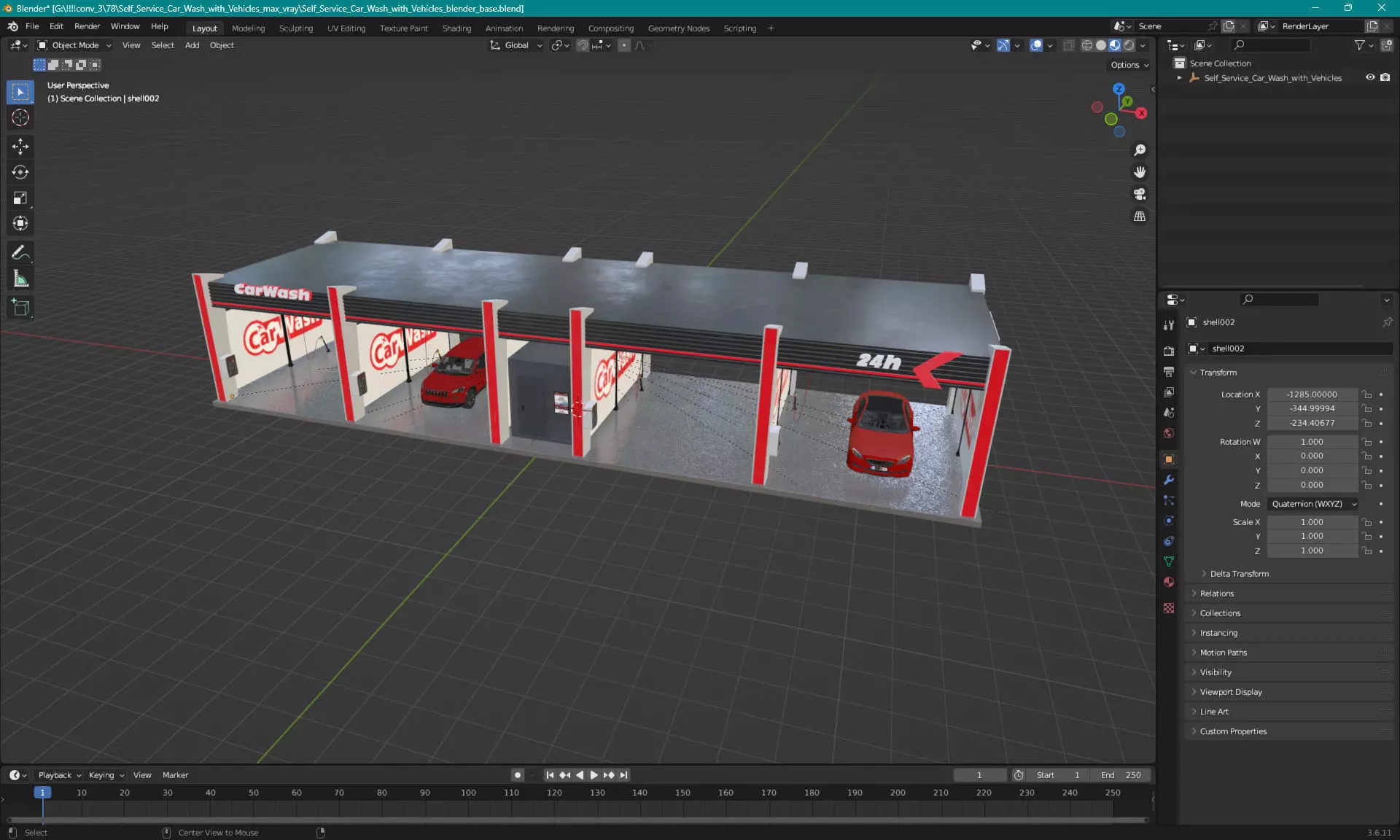The height and width of the screenshot is (840, 1400).
Task: Open the Object Mode dropdown
Action: coord(74,45)
